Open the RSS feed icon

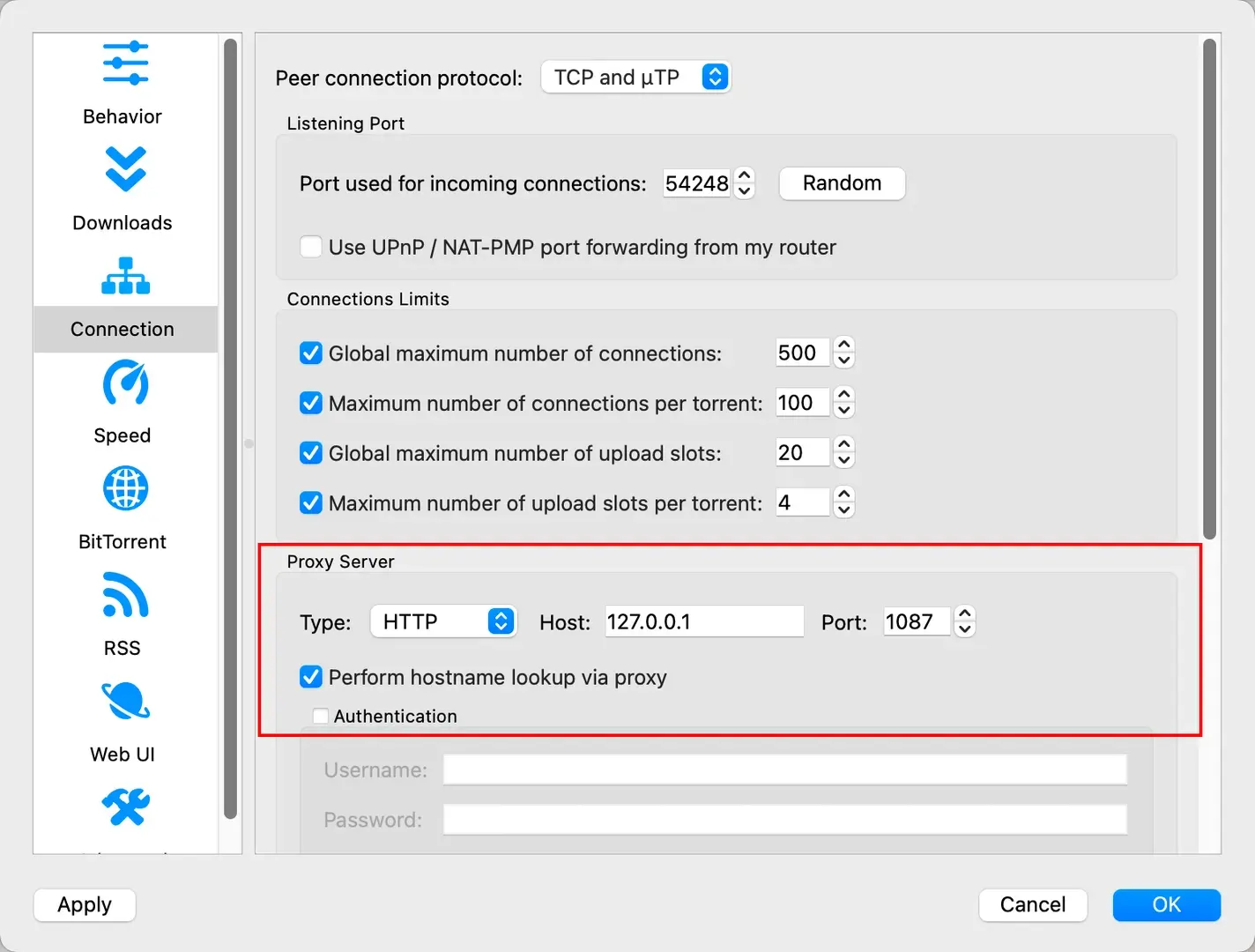125,595
